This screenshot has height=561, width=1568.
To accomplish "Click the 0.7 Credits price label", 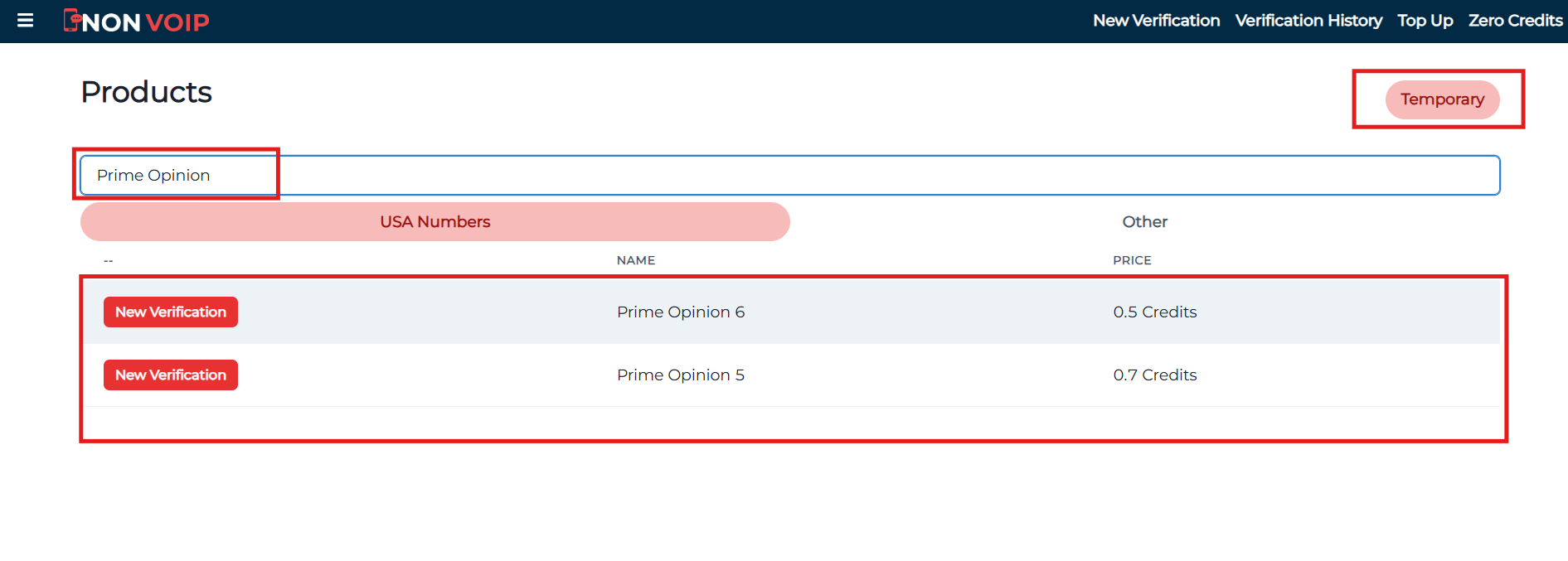I will (1155, 375).
